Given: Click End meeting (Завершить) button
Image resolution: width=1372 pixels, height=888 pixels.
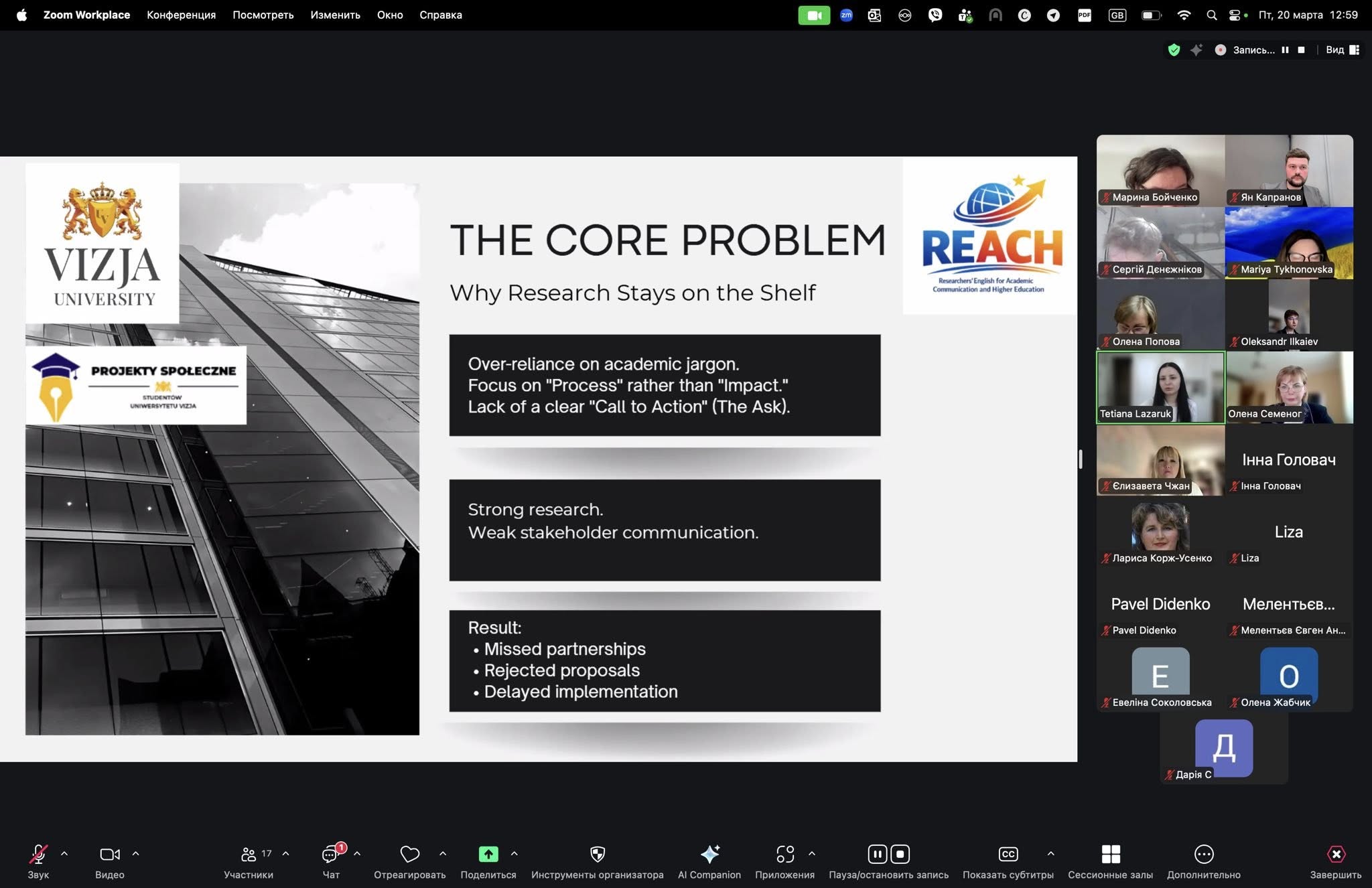Looking at the screenshot, I should coord(1335,854).
